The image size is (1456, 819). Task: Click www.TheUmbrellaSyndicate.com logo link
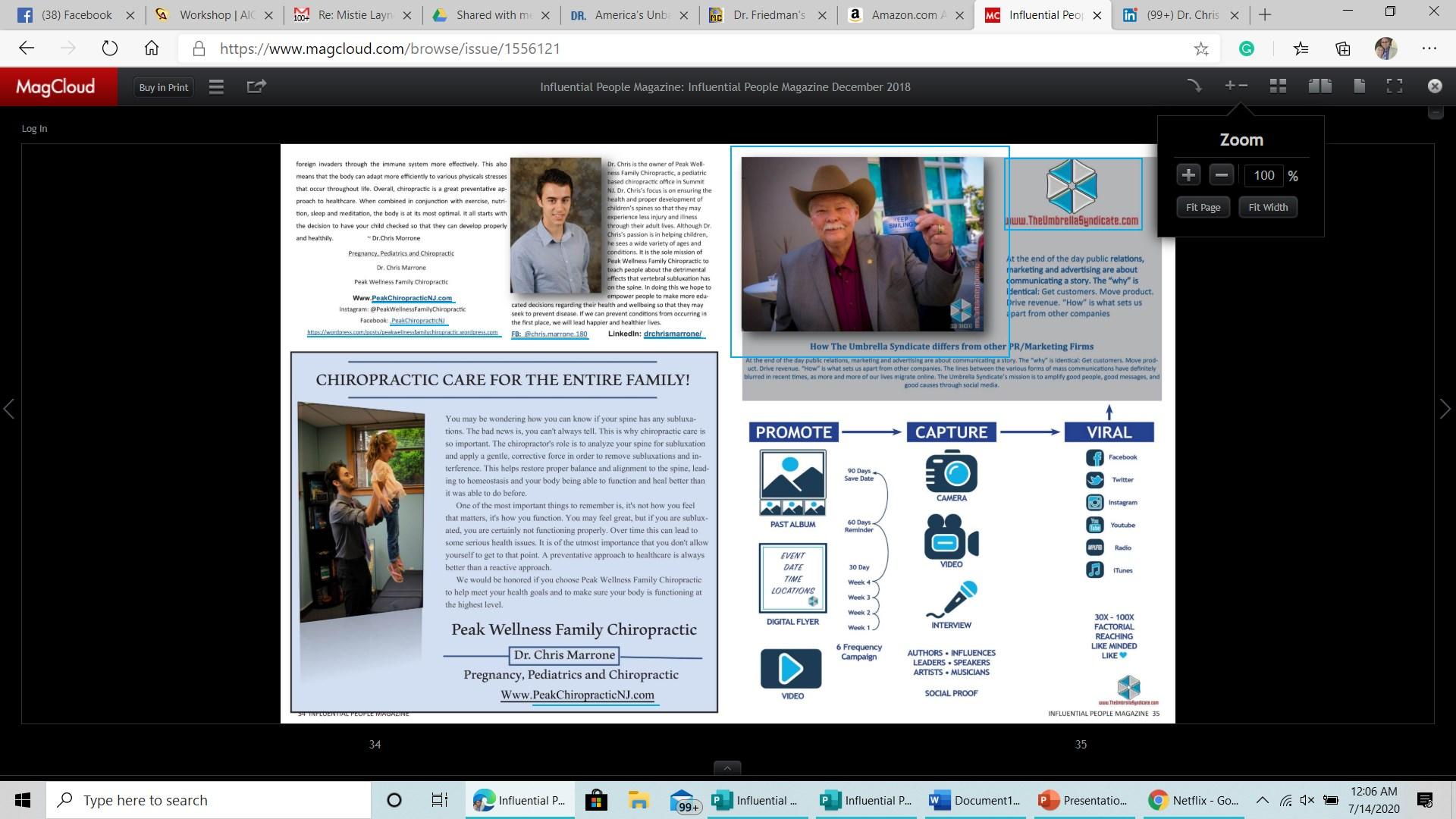1072,194
